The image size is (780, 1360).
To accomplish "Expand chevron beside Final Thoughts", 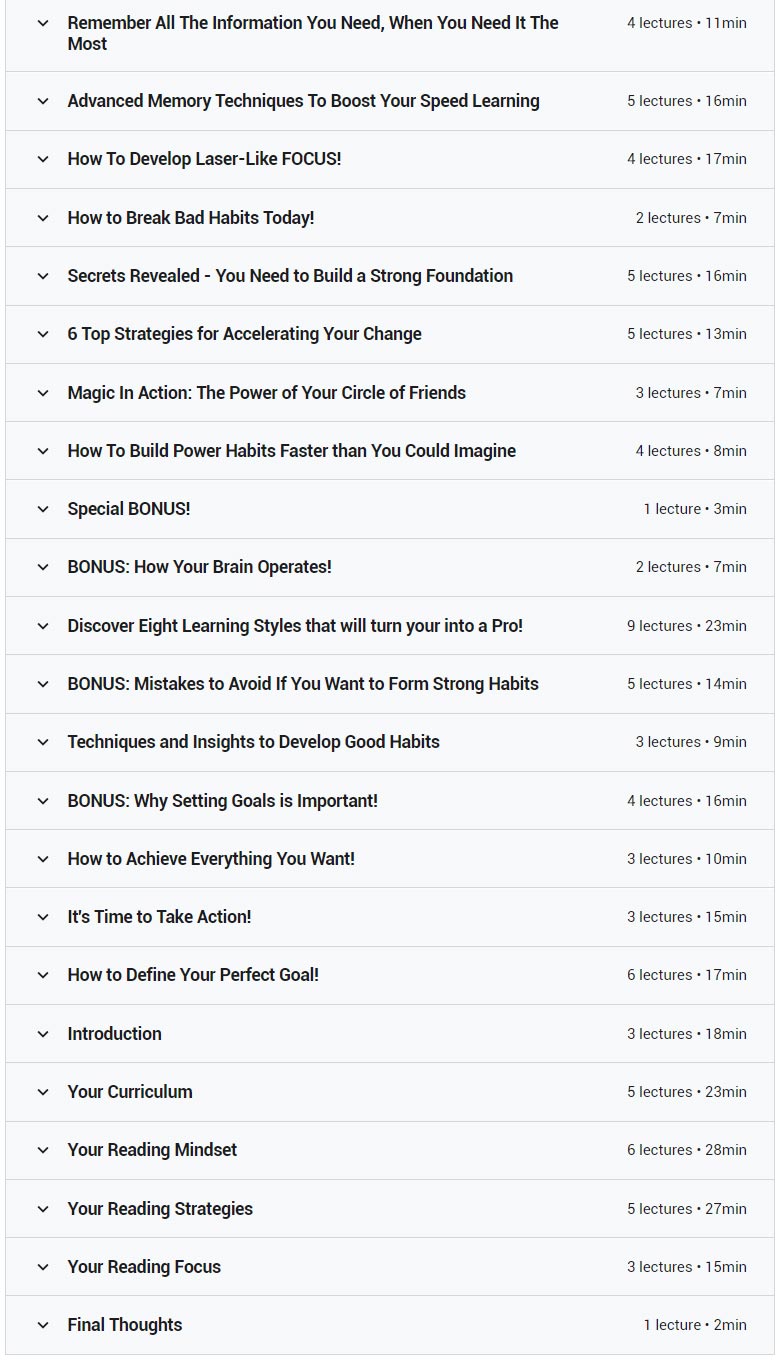I will click(x=43, y=1325).
